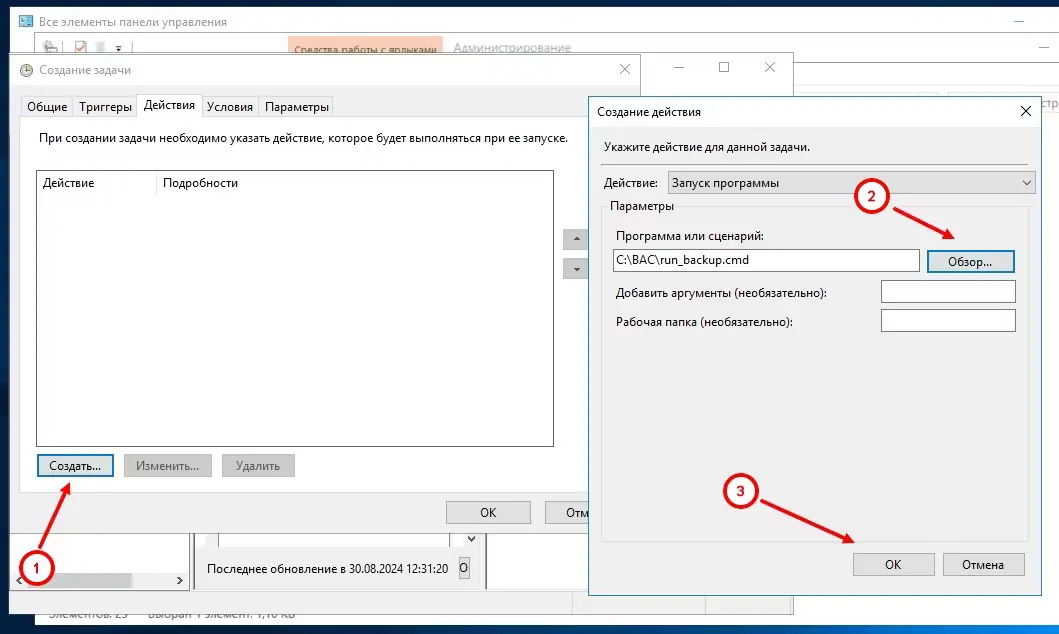Open the Условия tab
This screenshot has width=1059, height=634.
[x=230, y=107]
